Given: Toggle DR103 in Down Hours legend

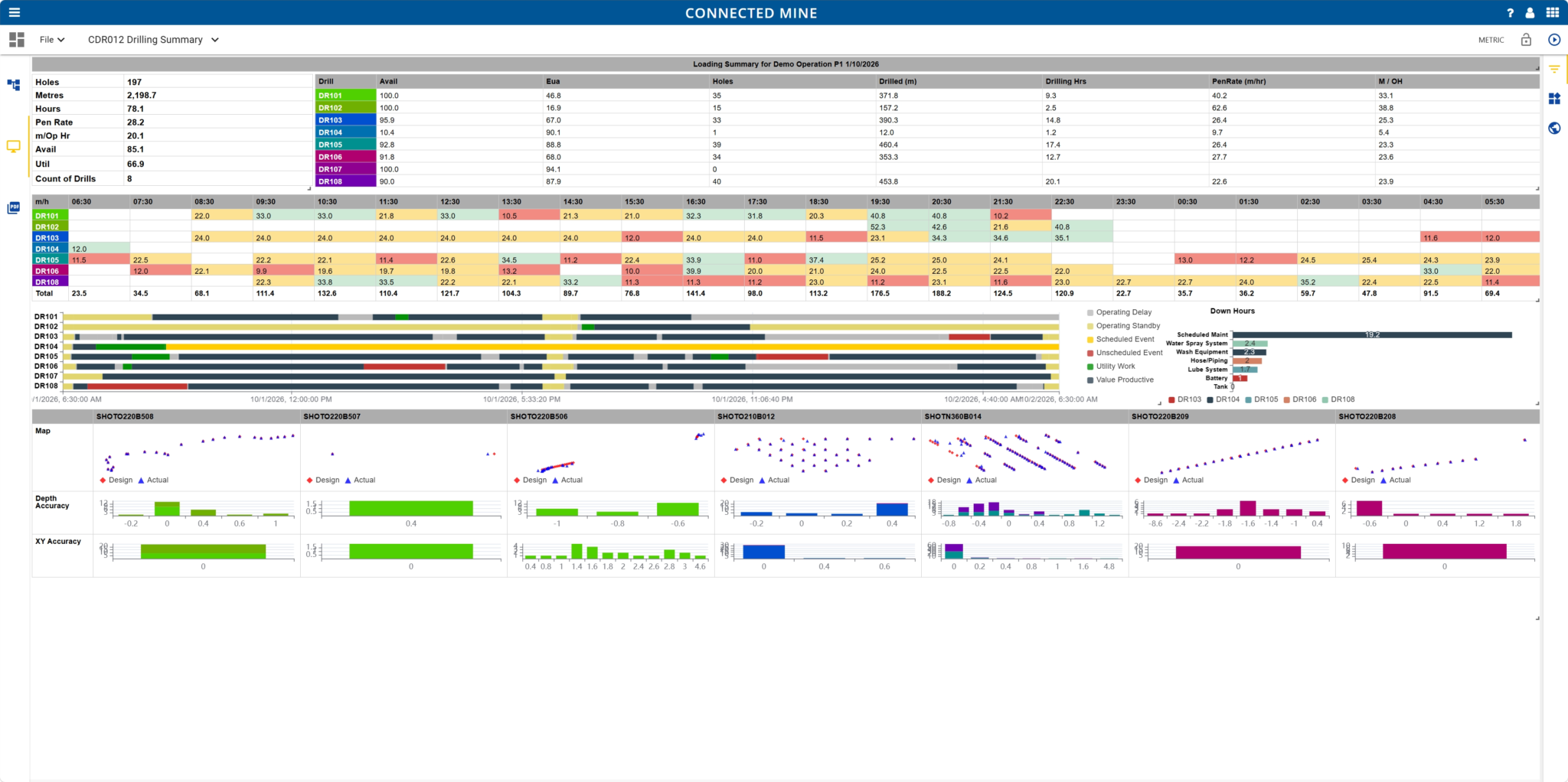Looking at the screenshot, I should [x=1184, y=399].
